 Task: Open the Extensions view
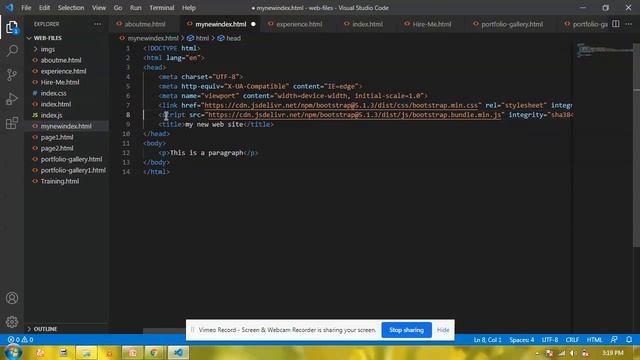pos(12,123)
